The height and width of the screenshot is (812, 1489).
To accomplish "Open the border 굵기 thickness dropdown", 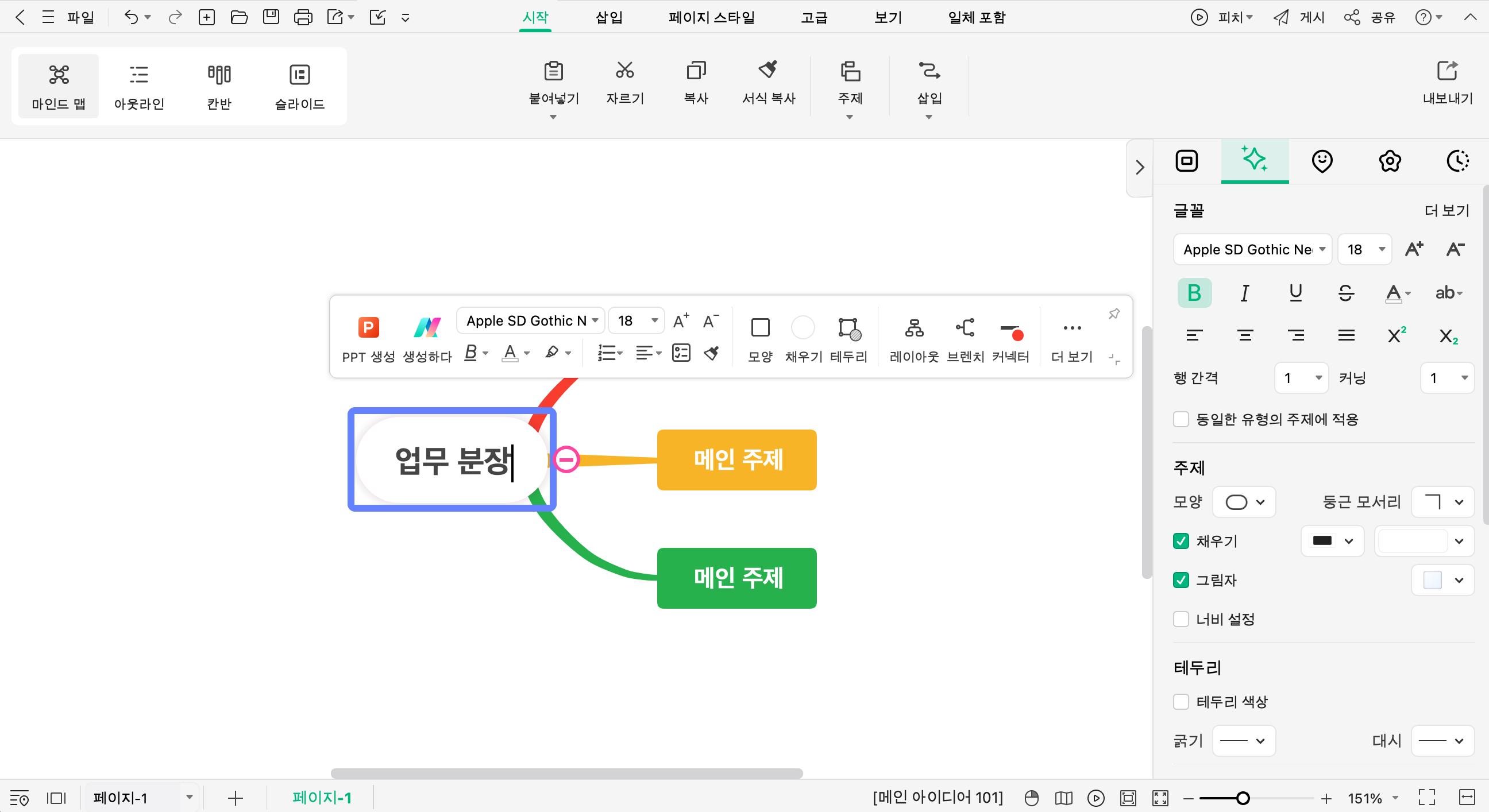I will (1244, 741).
